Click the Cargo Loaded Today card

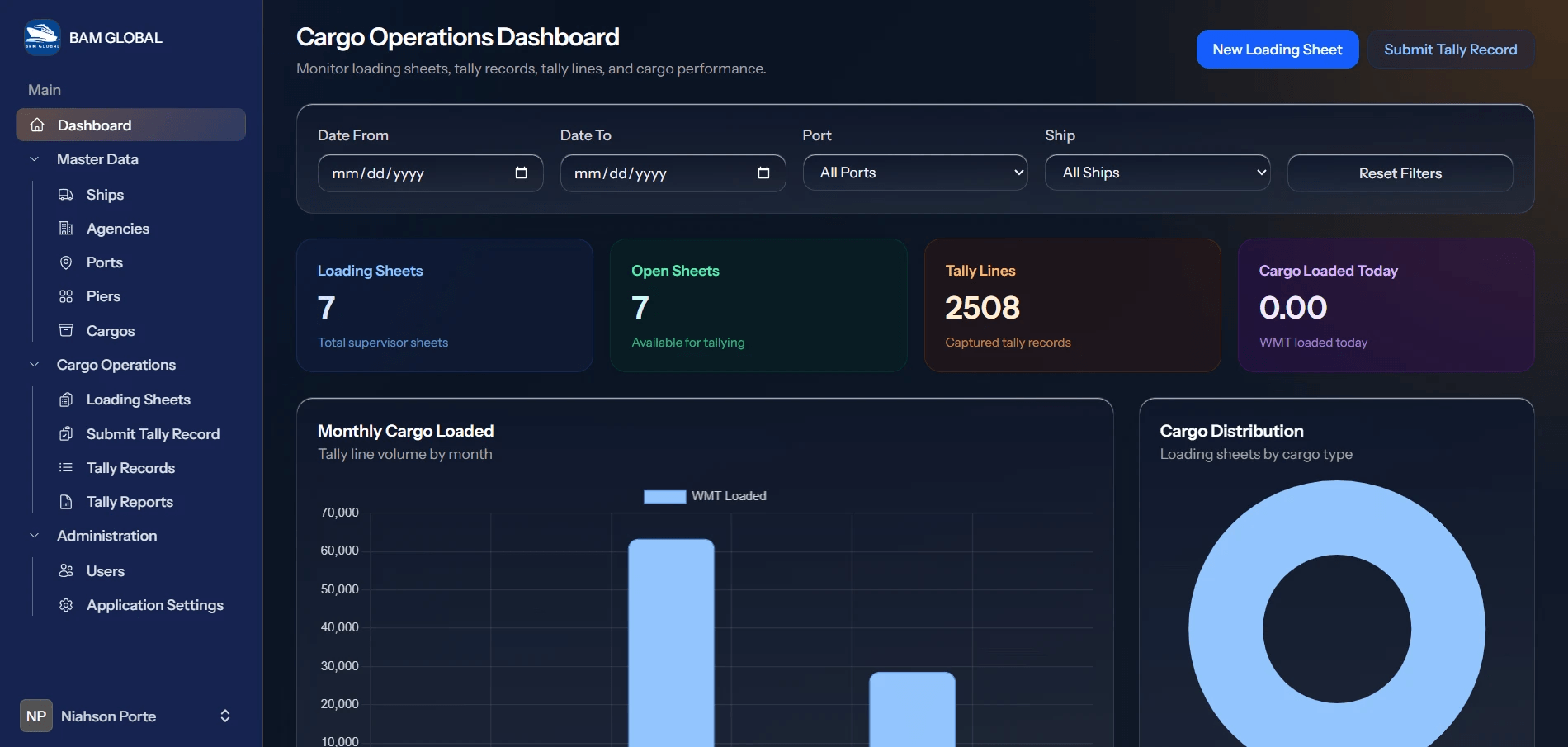click(x=1386, y=305)
